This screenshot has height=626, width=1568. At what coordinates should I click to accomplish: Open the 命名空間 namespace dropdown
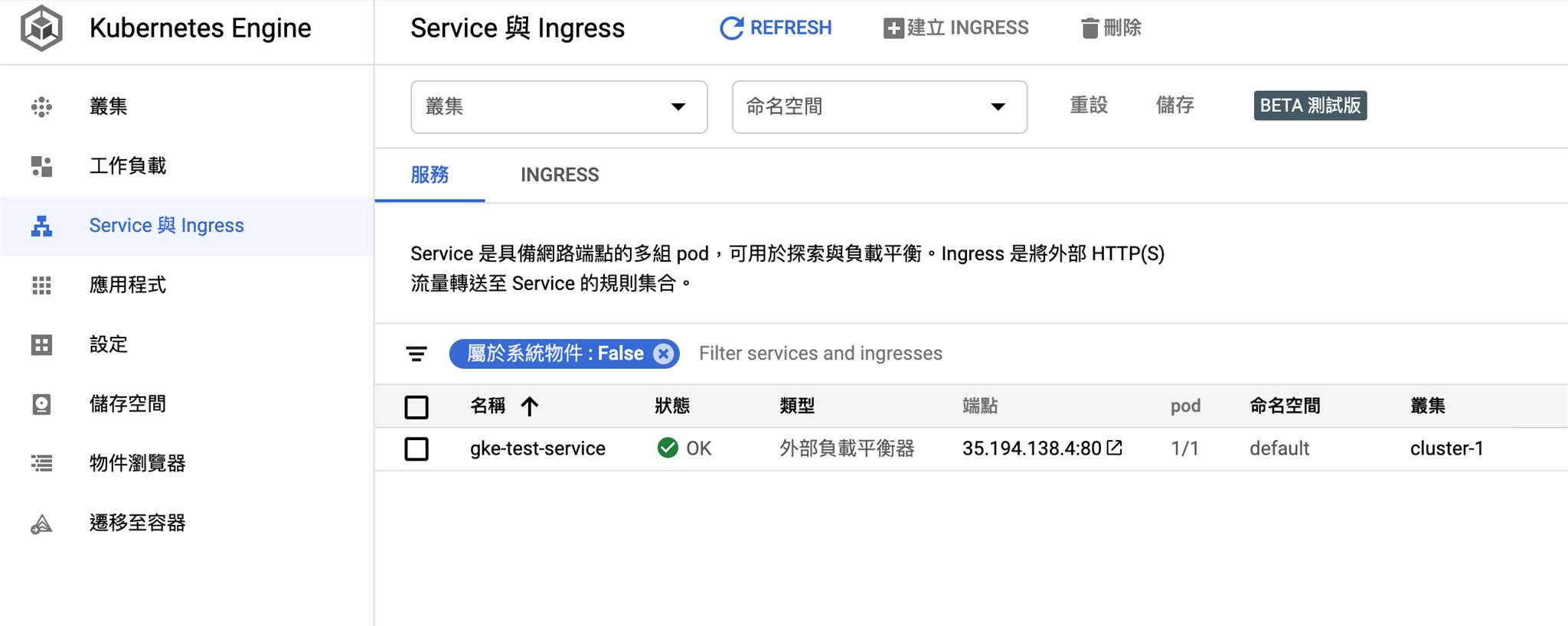(880, 107)
